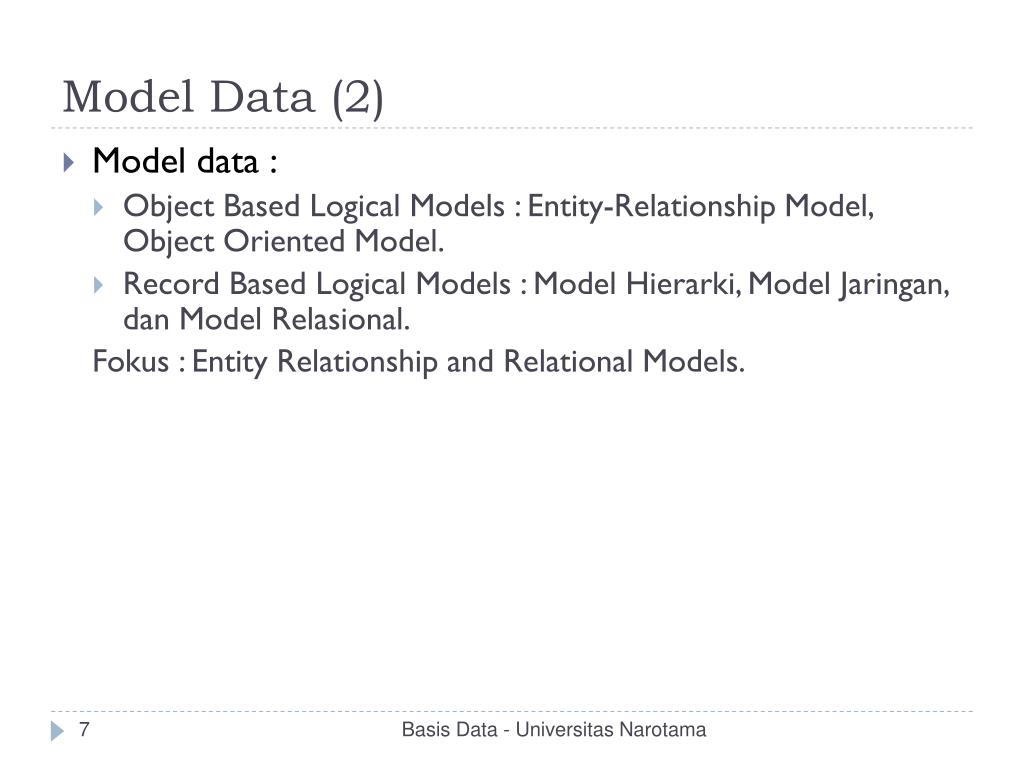Click the dashed footer divider line
The width and height of the screenshot is (1024, 768).
512,711
